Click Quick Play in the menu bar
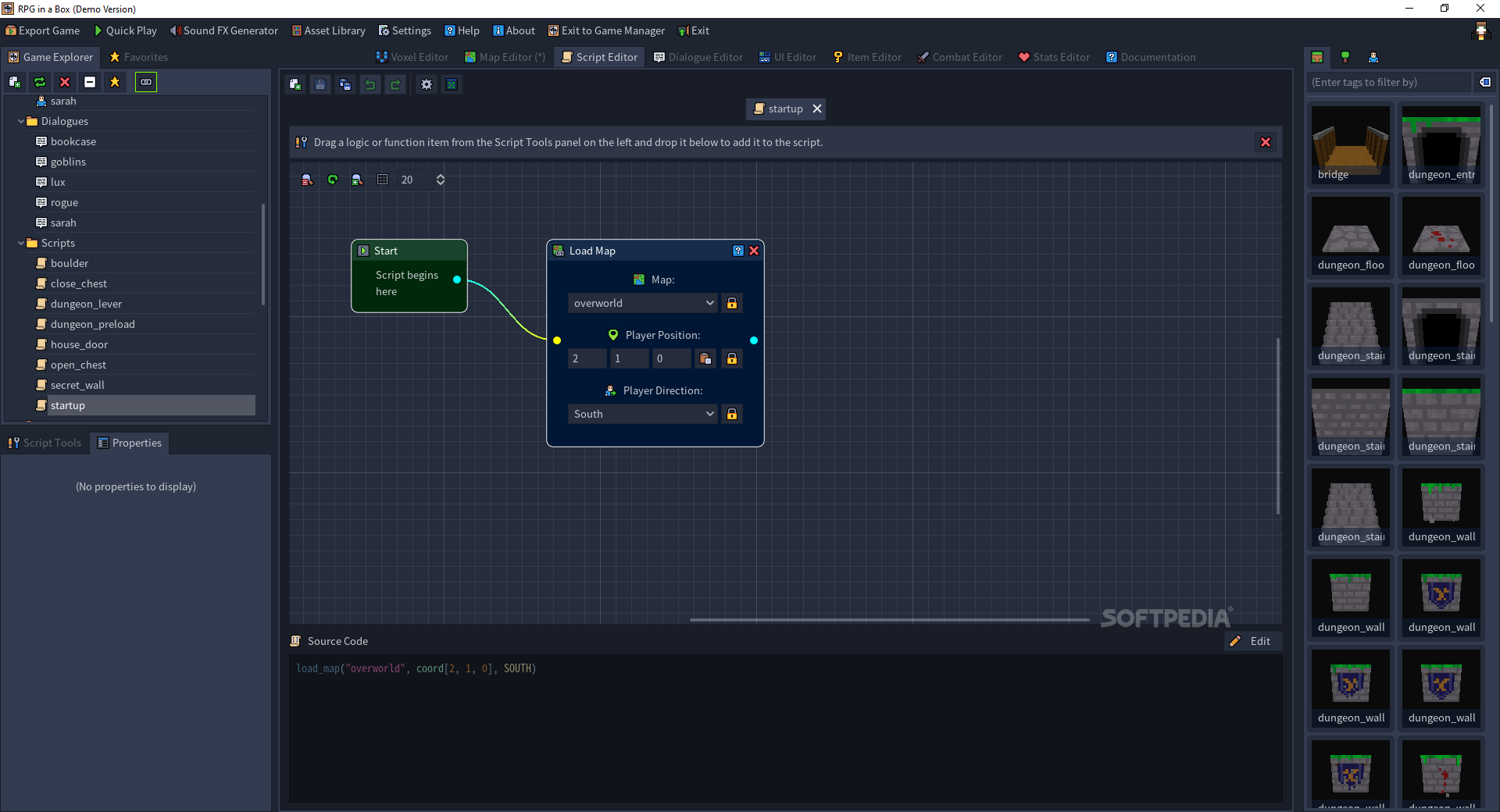Image resolution: width=1500 pixels, height=812 pixels. [x=125, y=30]
